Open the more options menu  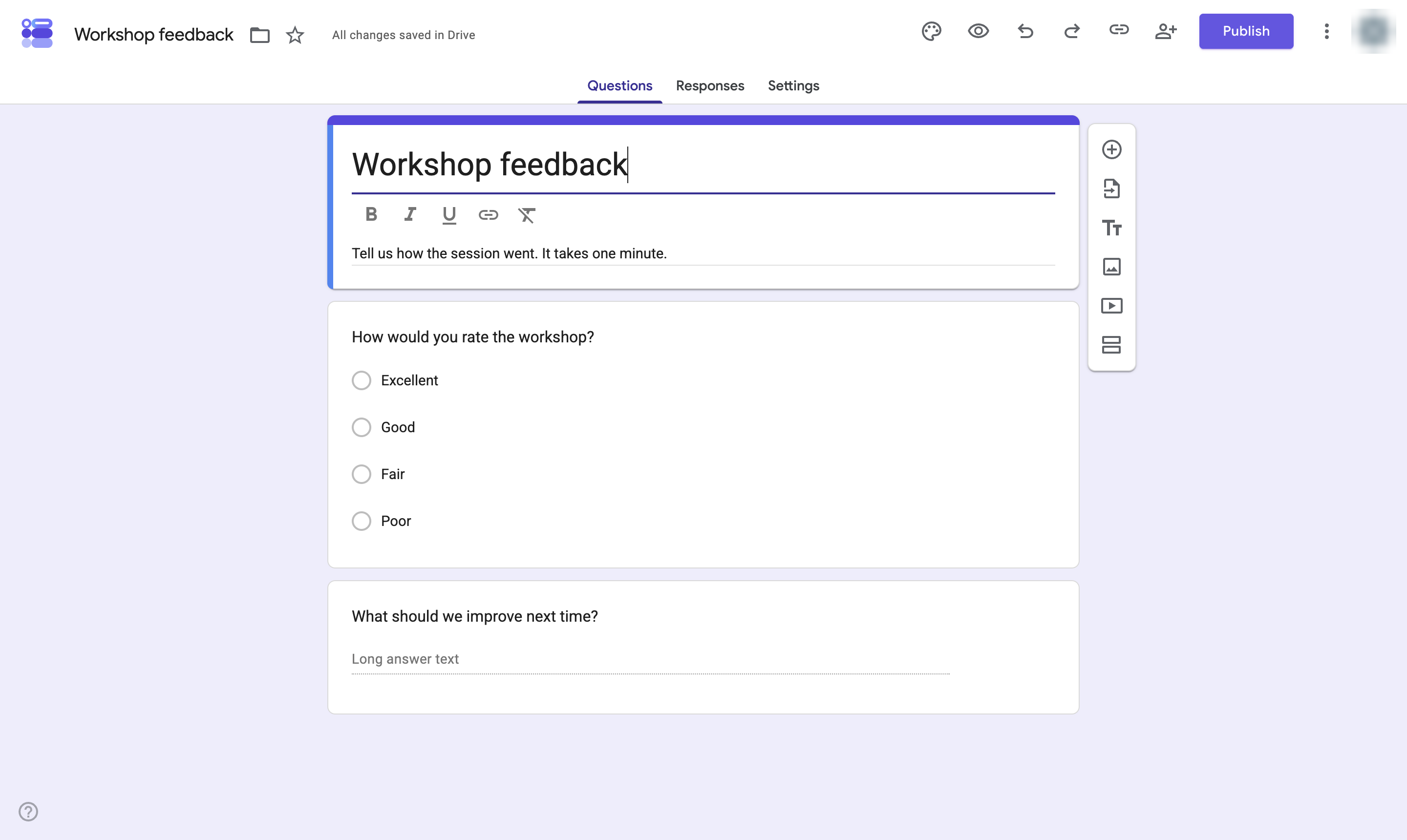(1326, 31)
